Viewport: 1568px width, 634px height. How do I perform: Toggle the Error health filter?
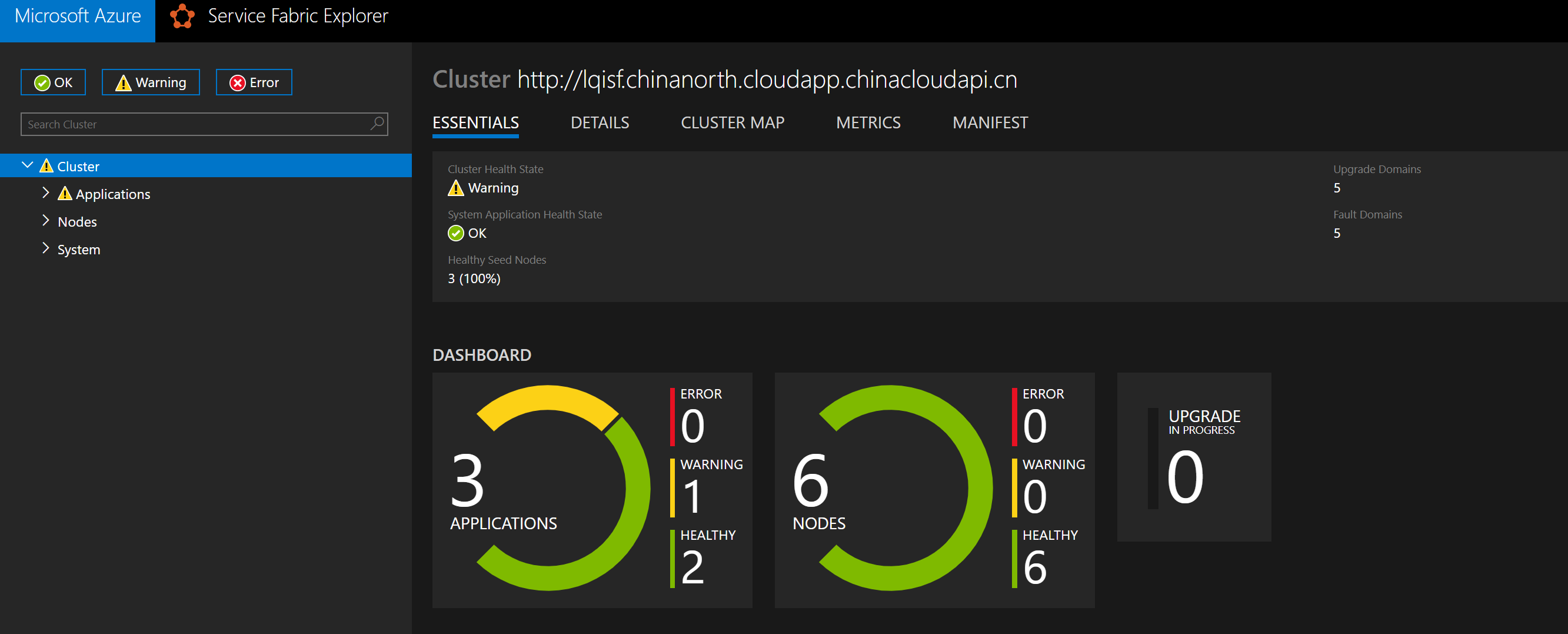point(254,82)
